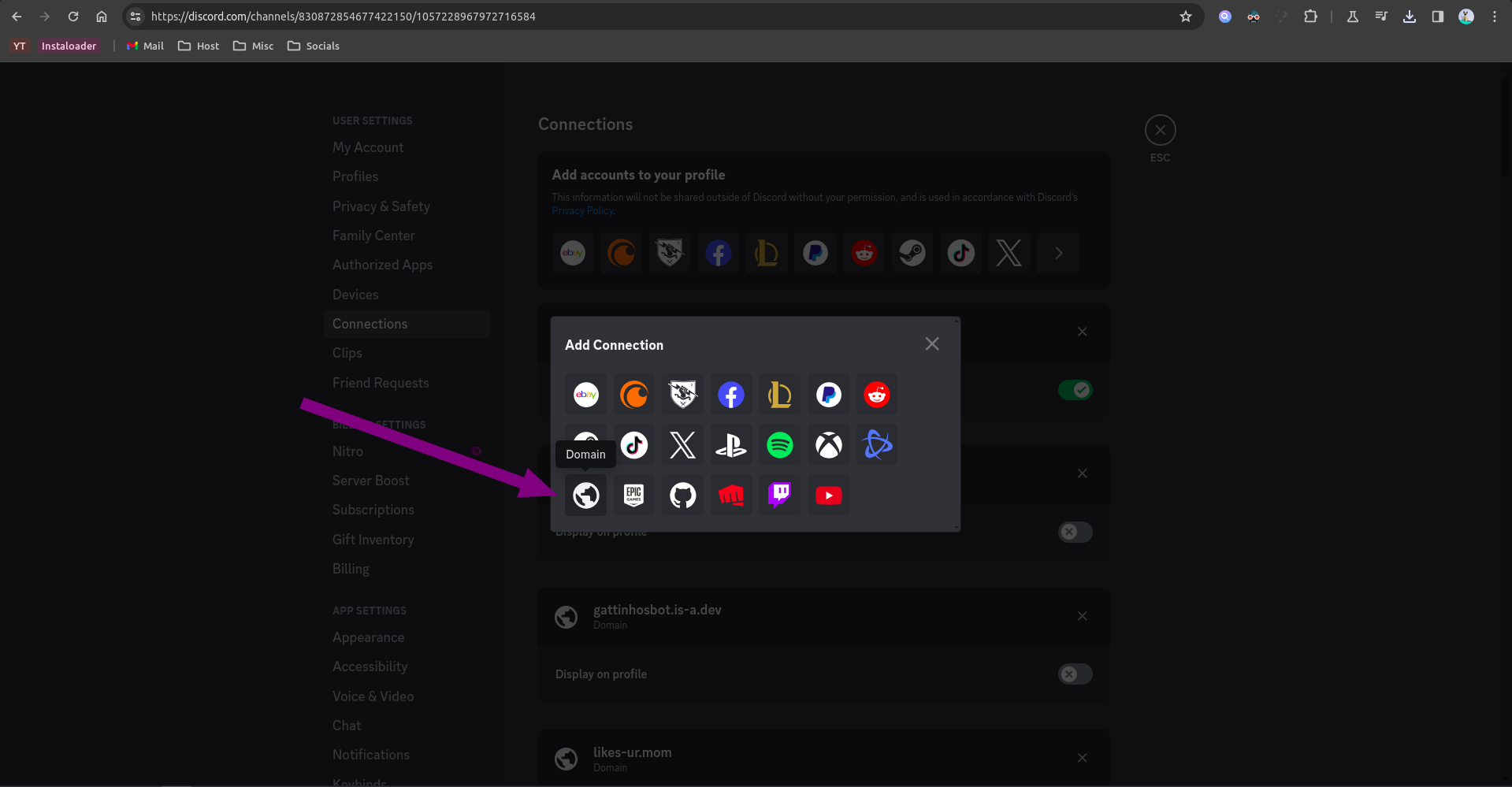Pick the PlayStation Network icon
The image size is (1512, 787).
pos(731,445)
